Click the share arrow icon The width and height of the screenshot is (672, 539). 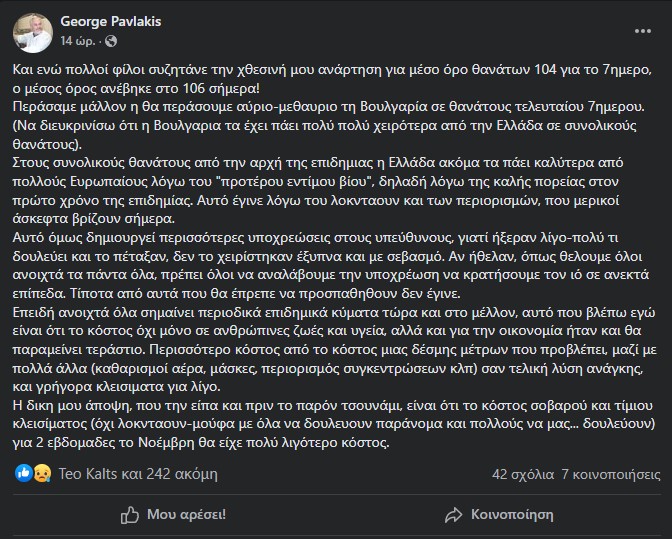[453, 515]
